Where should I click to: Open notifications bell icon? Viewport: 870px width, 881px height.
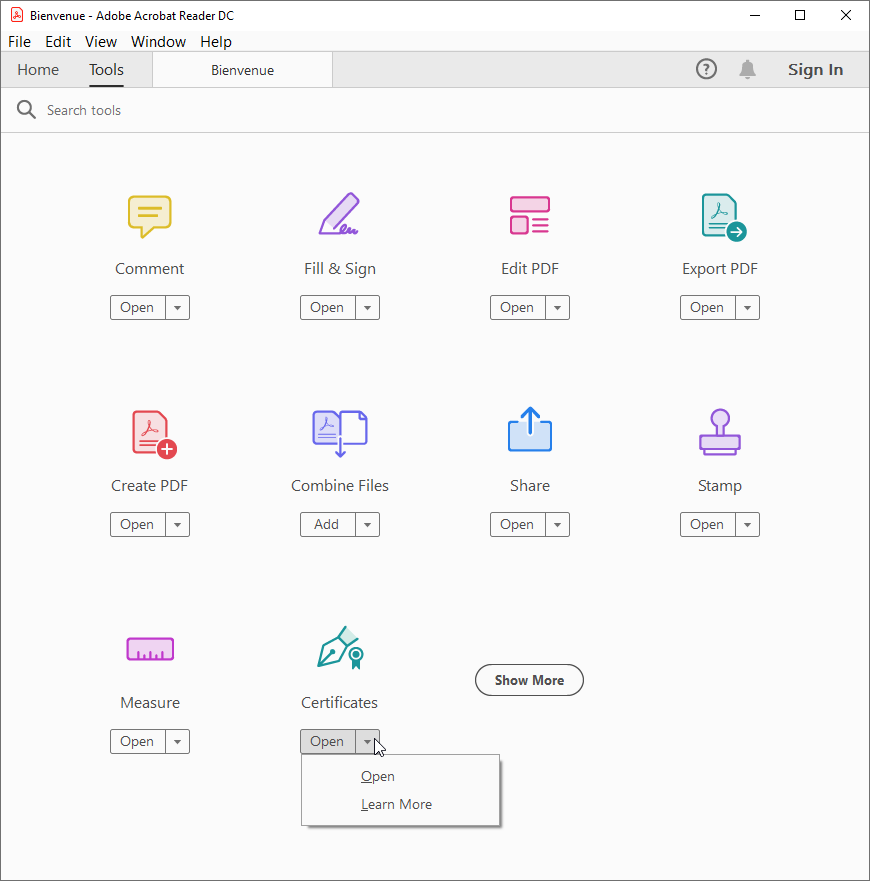[747, 69]
